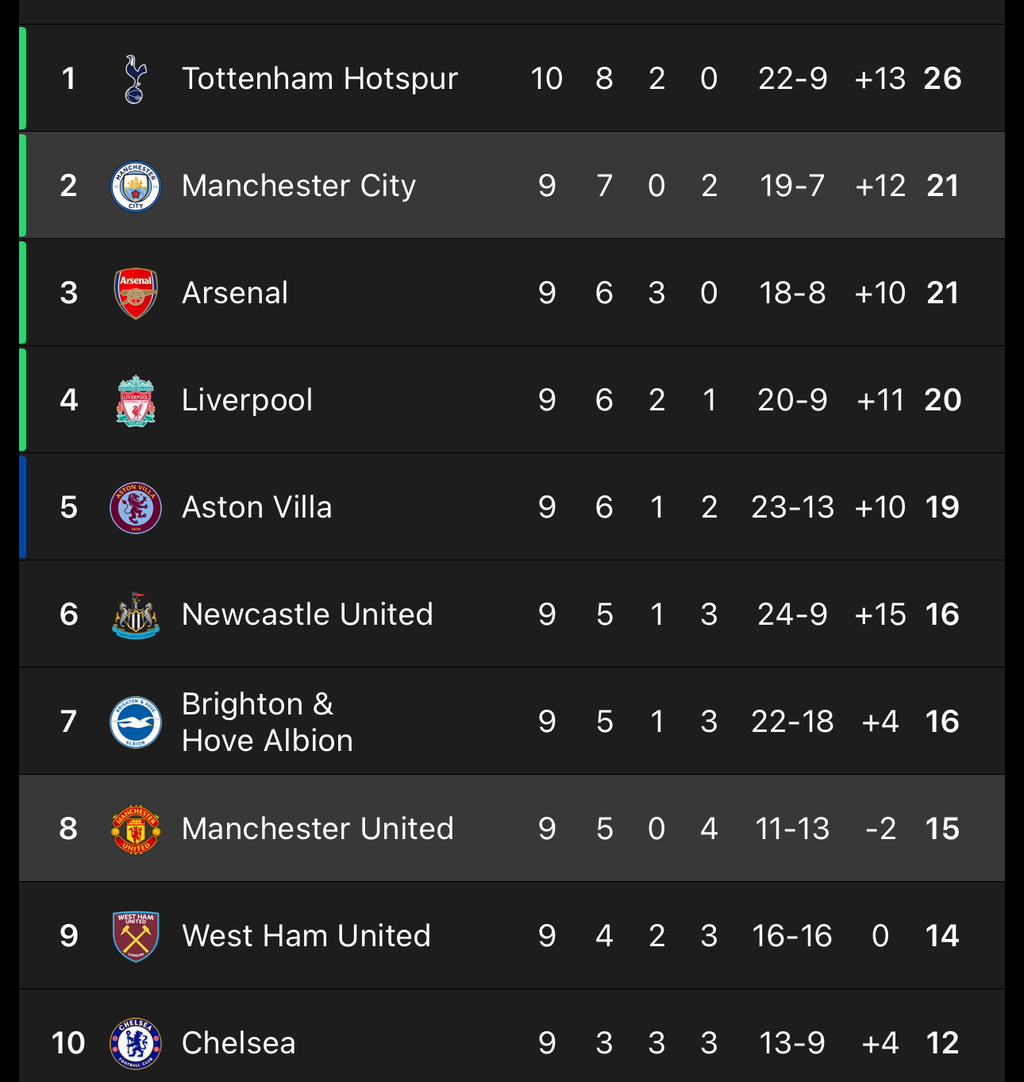
Task: Click the Liverpool club crest
Action: [x=135, y=400]
